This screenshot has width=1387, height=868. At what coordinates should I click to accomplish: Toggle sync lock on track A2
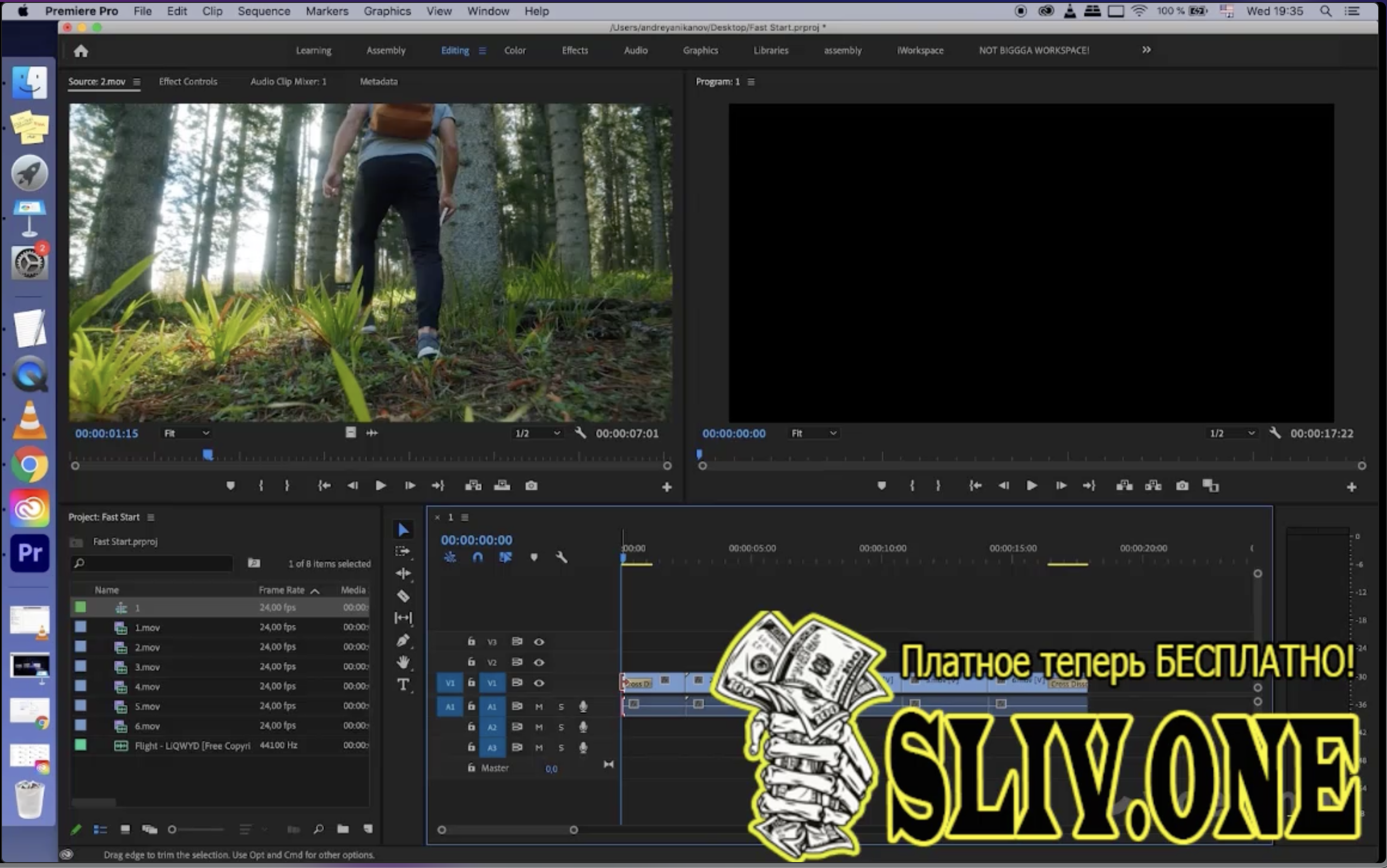coord(517,727)
